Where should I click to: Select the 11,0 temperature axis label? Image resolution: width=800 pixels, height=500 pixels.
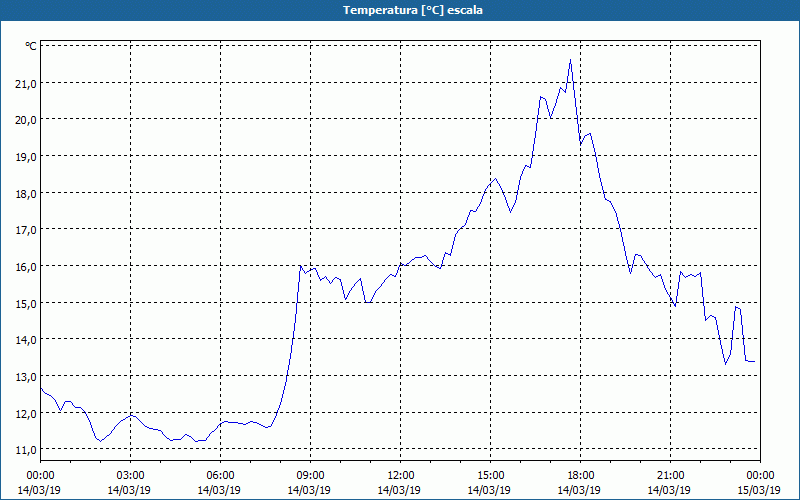click(27, 449)
